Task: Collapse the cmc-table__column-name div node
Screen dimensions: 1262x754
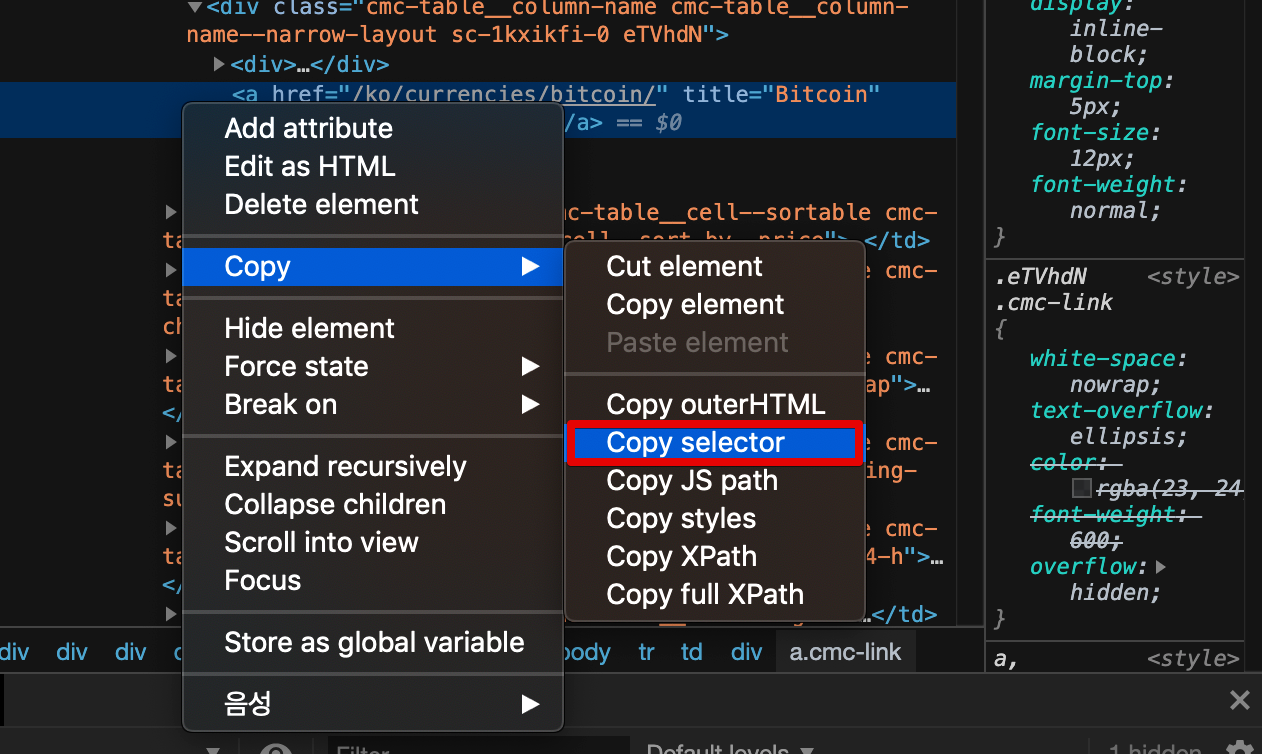Action: click(194, 8)
